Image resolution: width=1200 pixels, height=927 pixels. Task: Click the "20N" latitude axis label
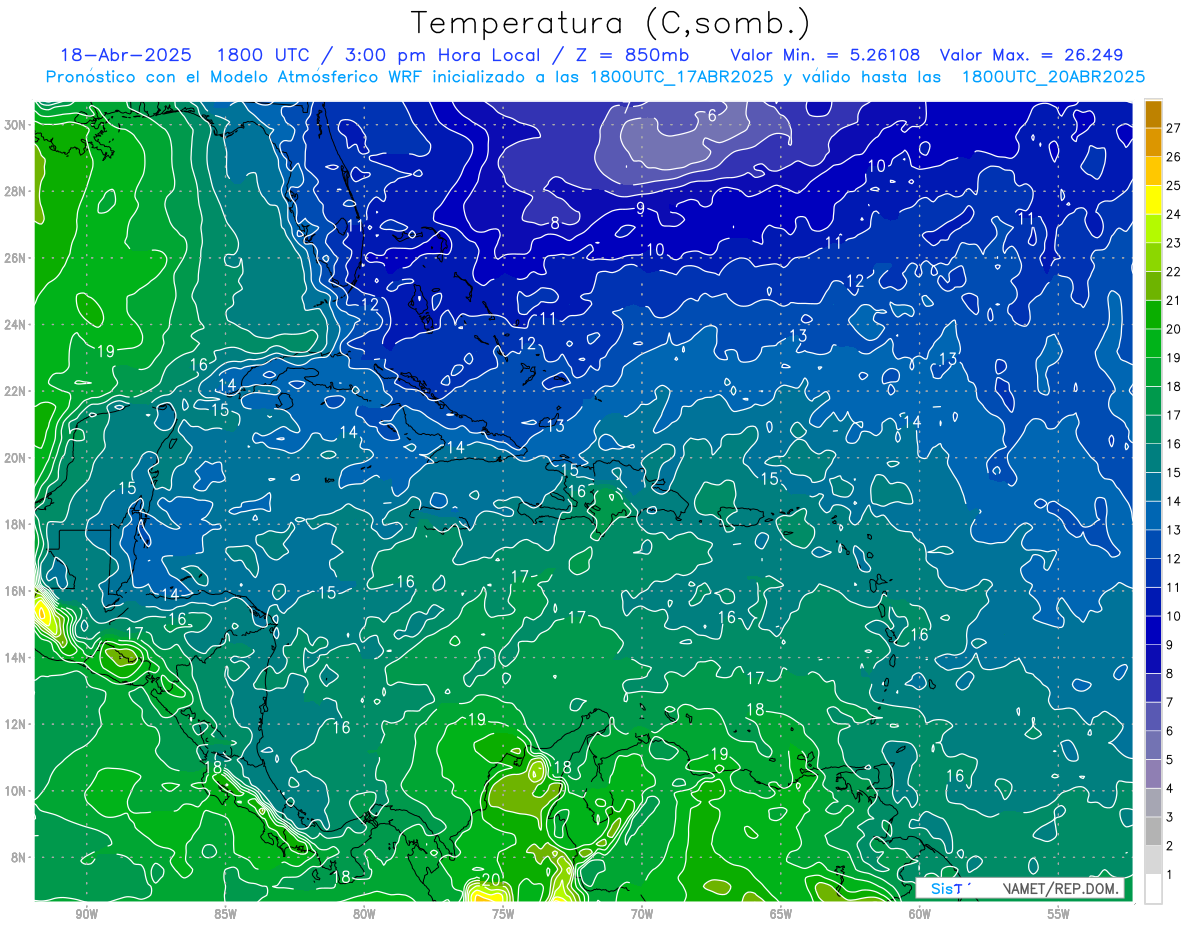[15, 458]
